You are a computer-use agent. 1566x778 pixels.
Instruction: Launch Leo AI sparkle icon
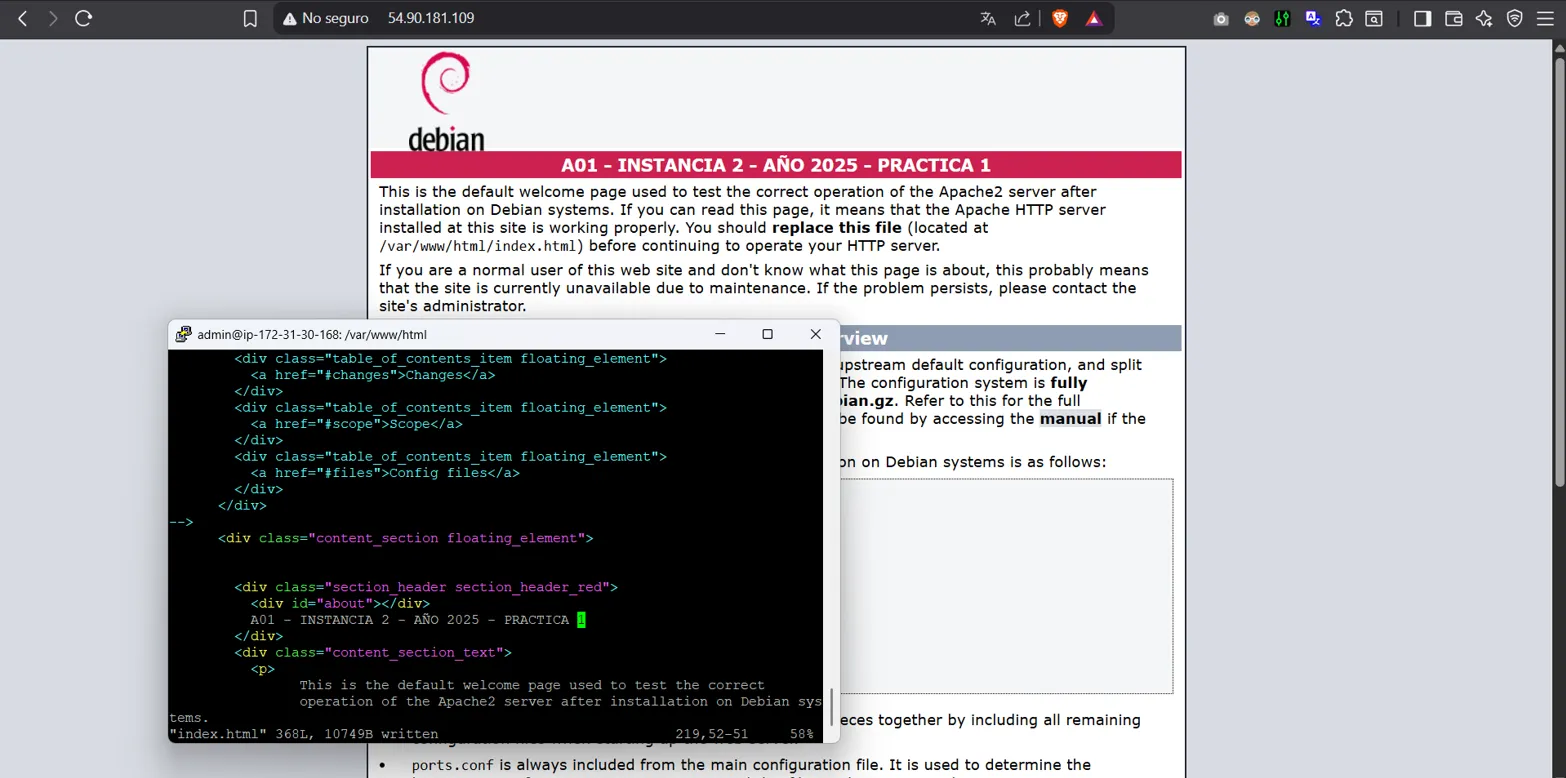[x=1484, y=19]
